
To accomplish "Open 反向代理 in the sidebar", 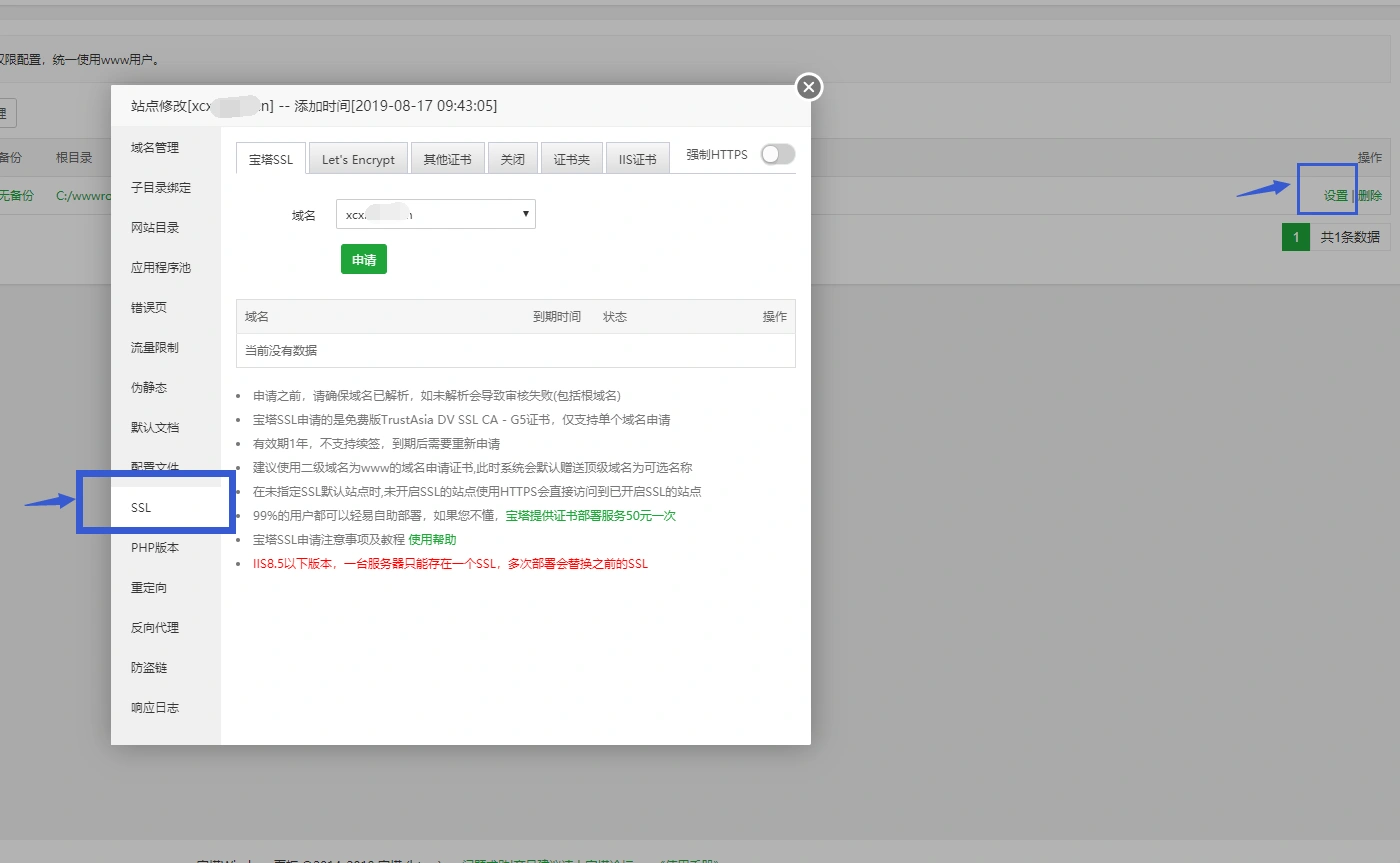I will [155, 628].
